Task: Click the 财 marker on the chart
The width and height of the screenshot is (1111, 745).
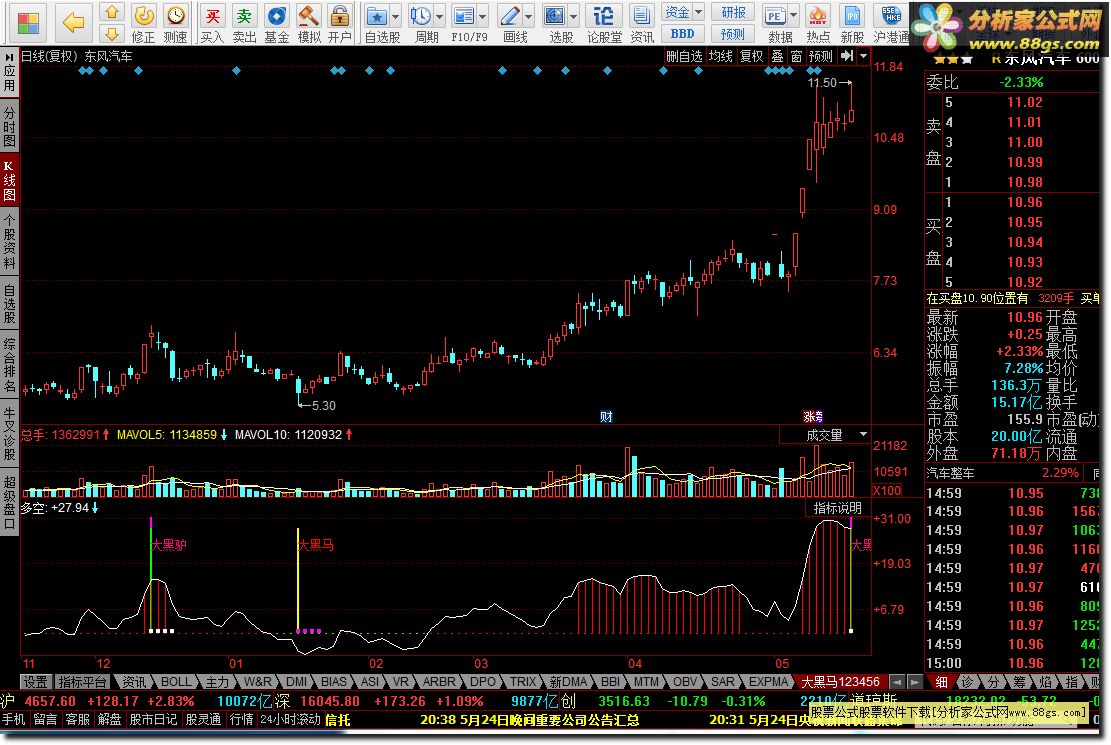Action: [606, 417]
